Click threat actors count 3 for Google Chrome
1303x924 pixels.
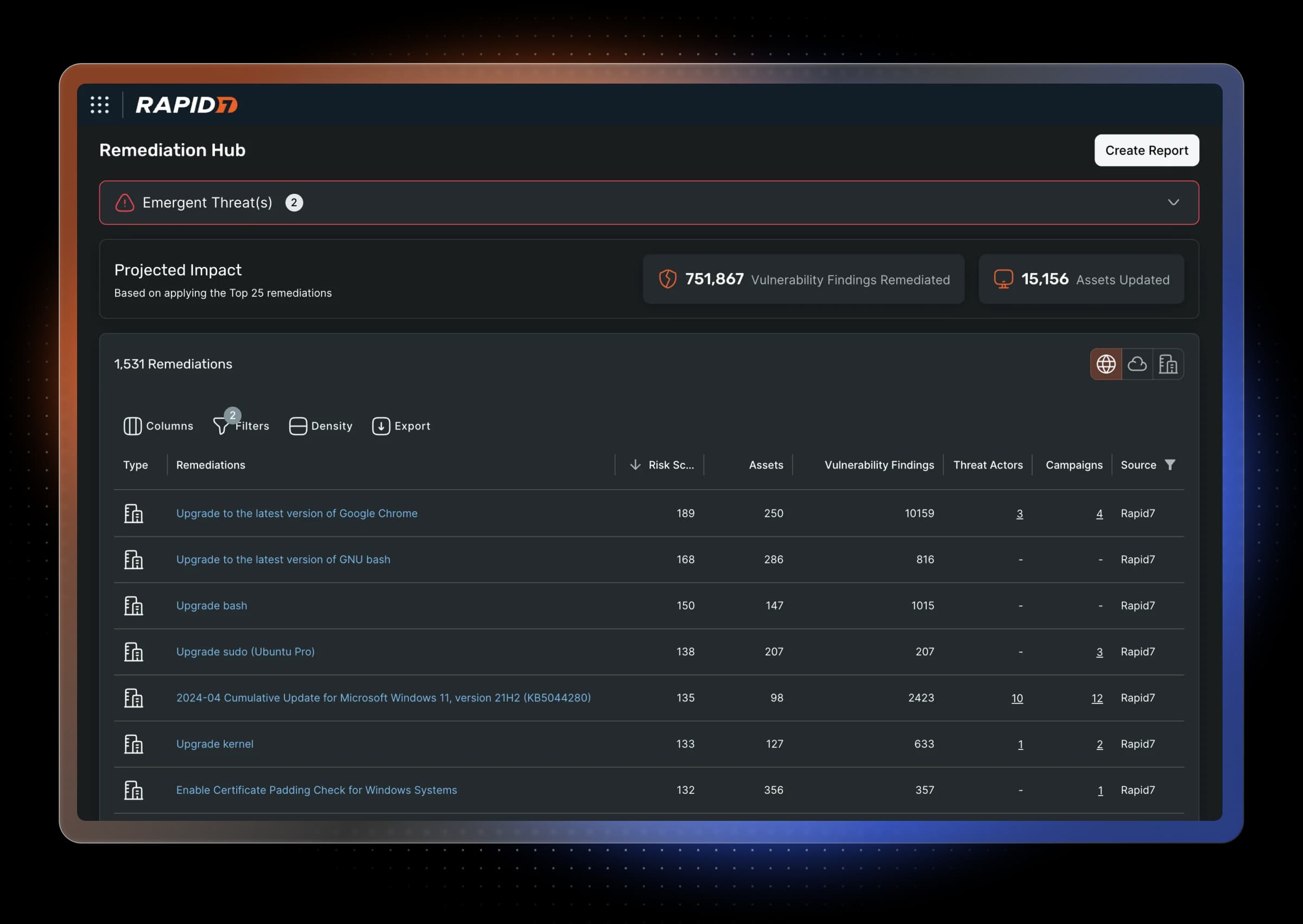[1020, 514]
